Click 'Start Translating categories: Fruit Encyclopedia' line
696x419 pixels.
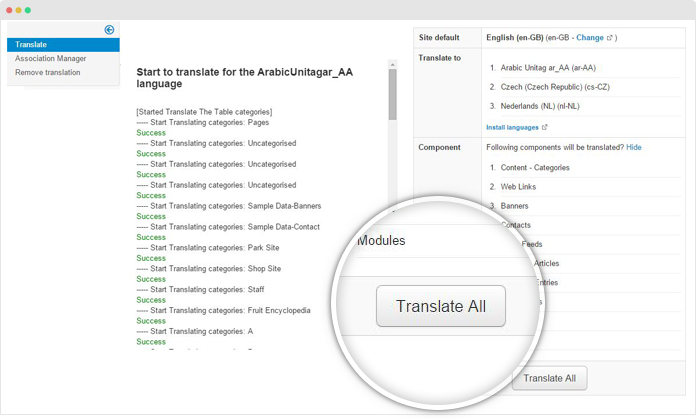click(223, 310)
